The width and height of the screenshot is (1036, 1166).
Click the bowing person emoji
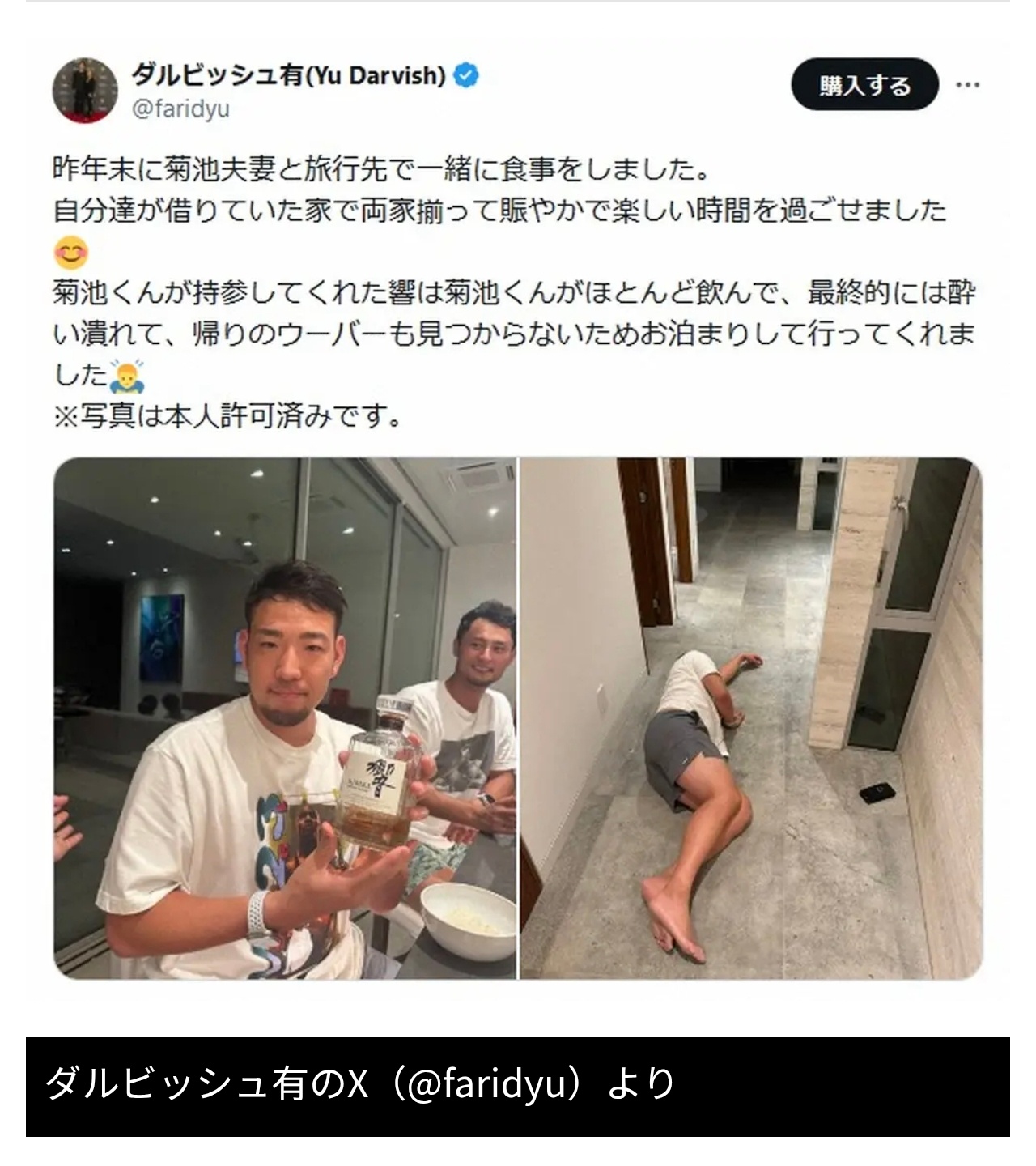[127, 376]
